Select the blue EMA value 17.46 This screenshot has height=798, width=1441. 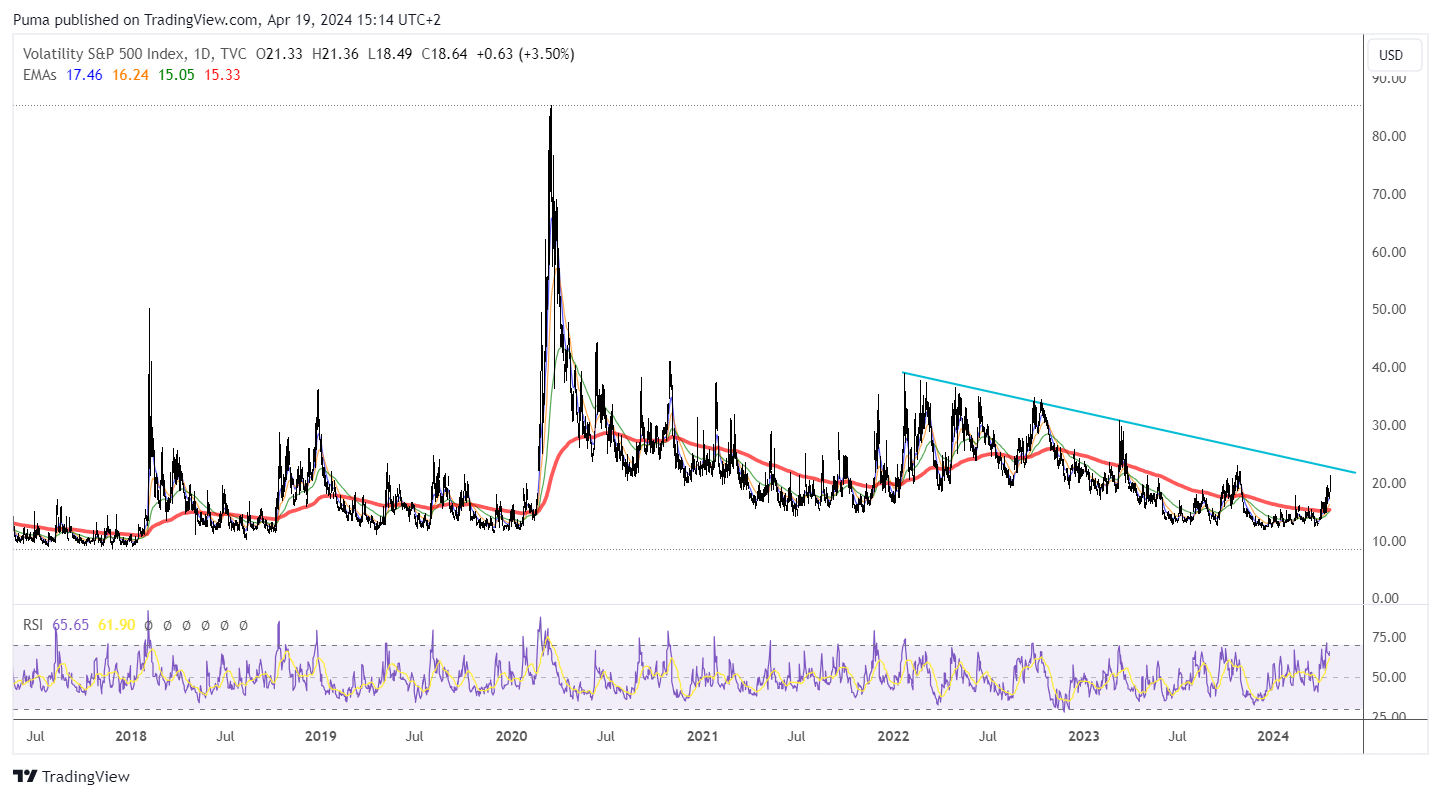click(x=84, y=74)
